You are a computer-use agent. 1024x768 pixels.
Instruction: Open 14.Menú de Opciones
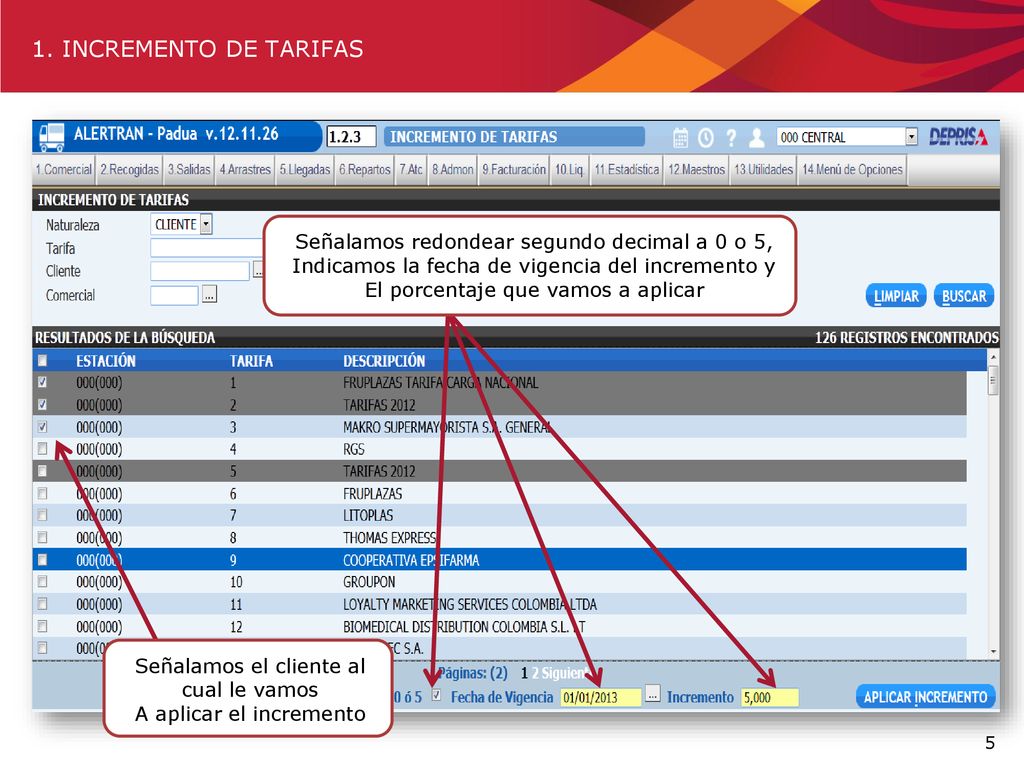click(x=852, y=170)
